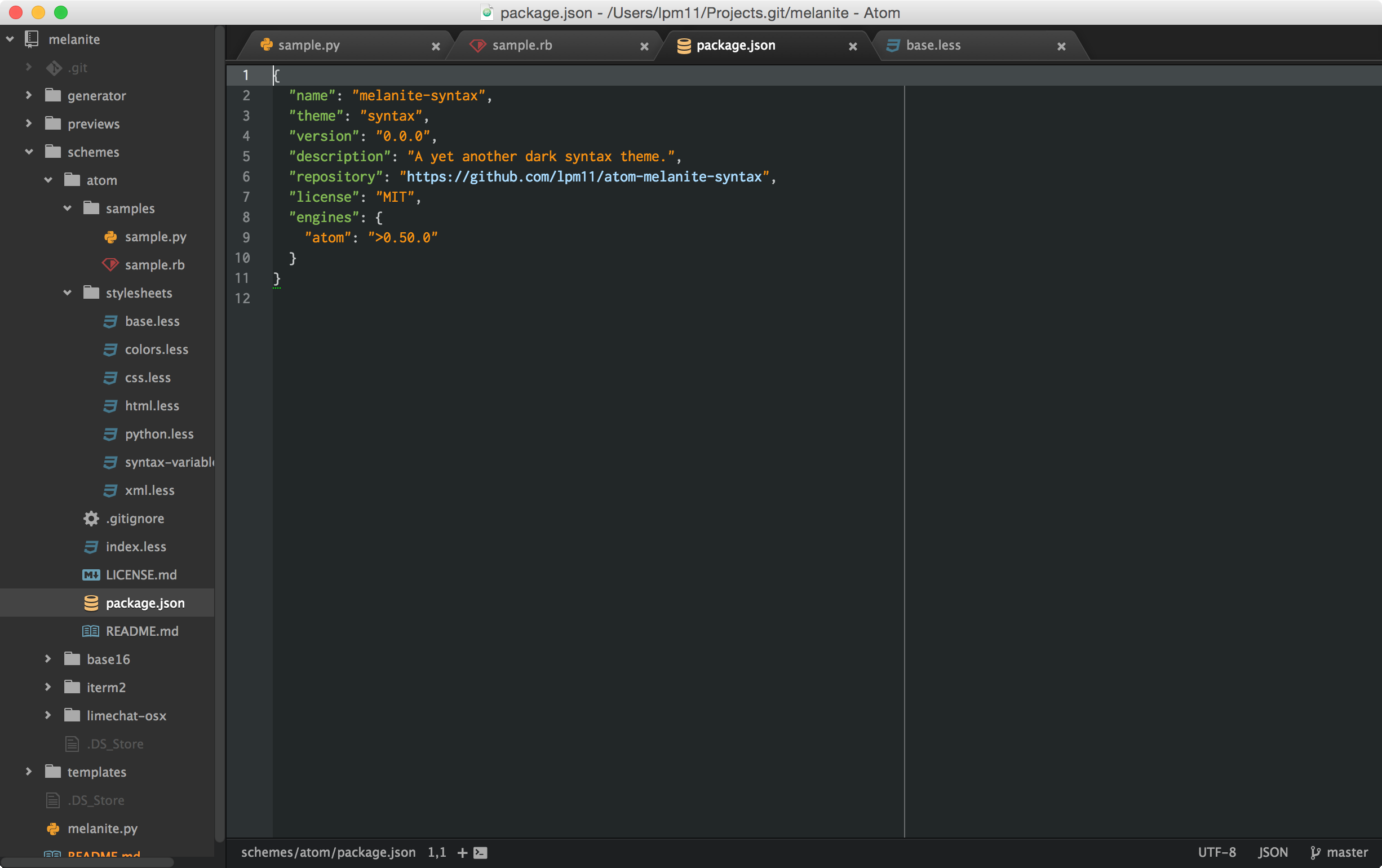Click the book icon beside README.md in atom folder
1382x868 pixels.
pos(91,631)
